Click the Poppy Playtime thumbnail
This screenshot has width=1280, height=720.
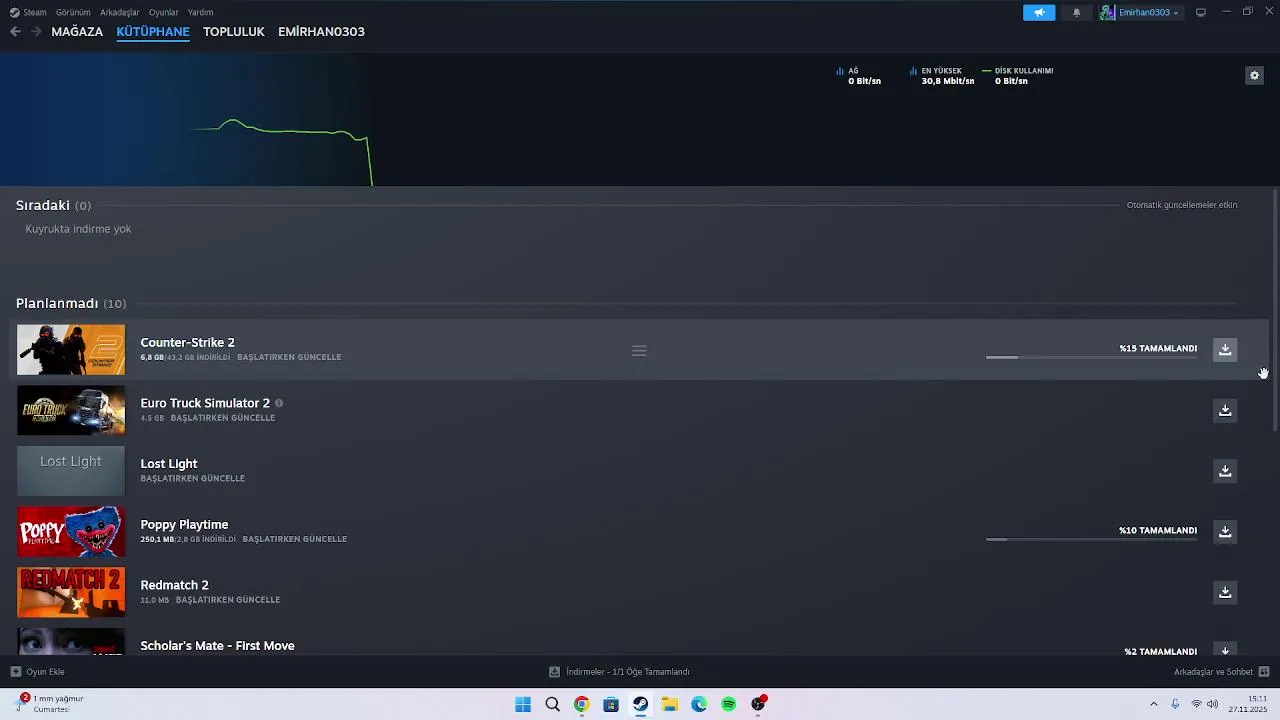[71, 531]
